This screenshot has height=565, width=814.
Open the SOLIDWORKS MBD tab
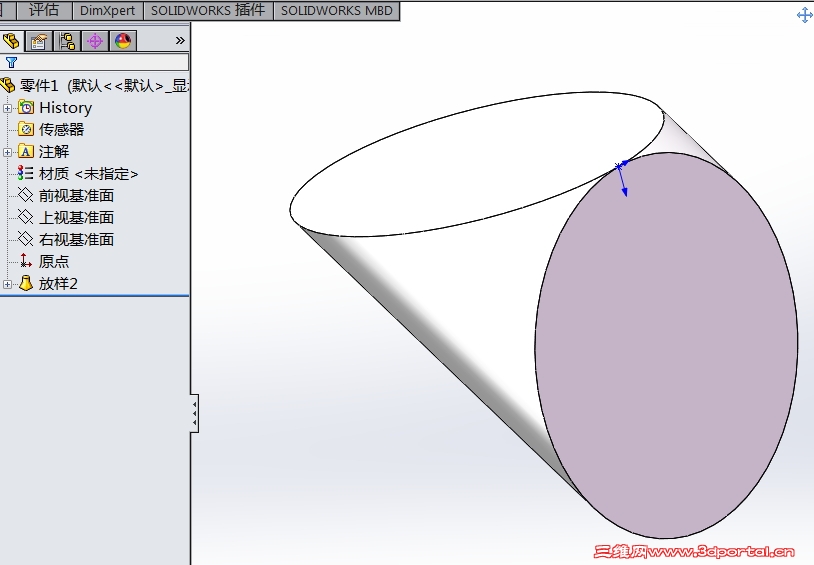pyautogui.click(x=336, y=10)
